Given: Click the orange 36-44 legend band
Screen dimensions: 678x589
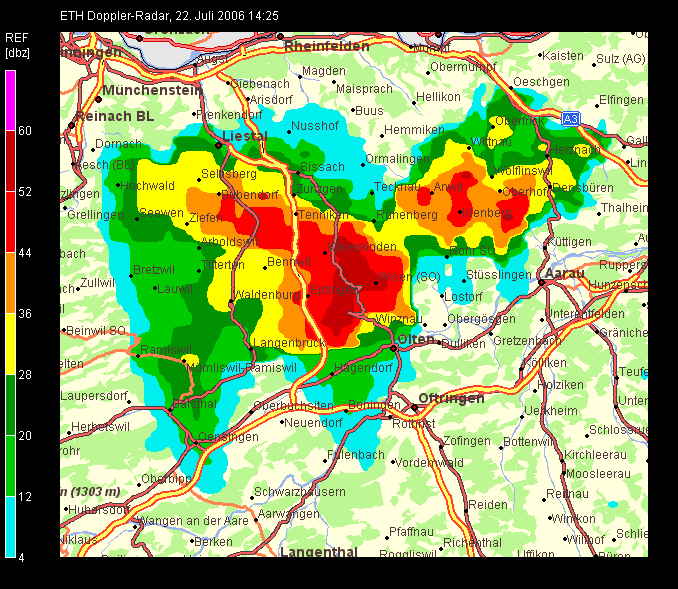Looking at the screenshot, I should (x=10, y=283).
